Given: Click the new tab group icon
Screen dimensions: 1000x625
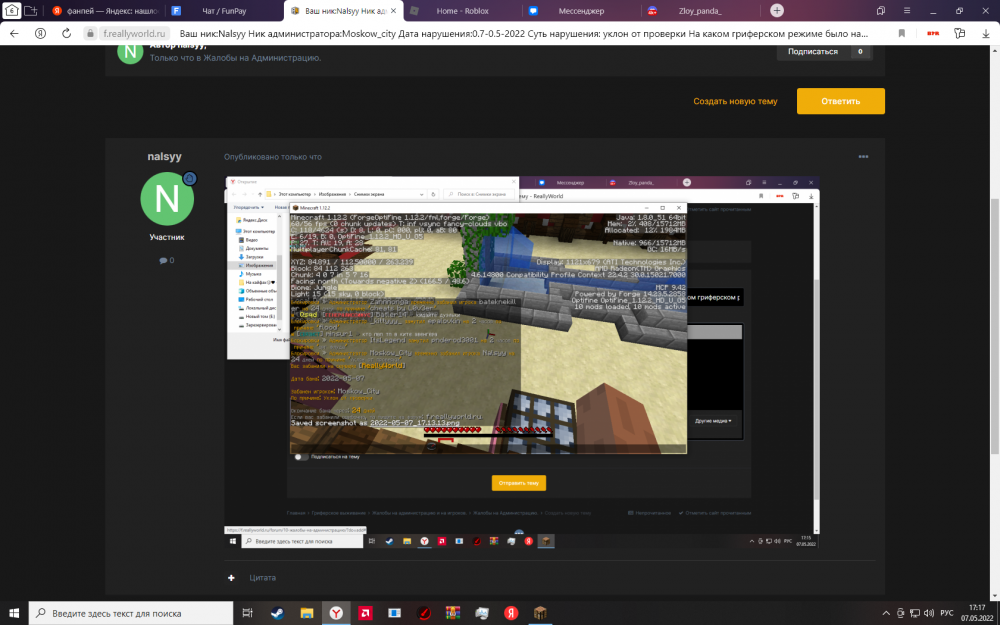Looking at the screenshot, I should click(x=31, y=11).
